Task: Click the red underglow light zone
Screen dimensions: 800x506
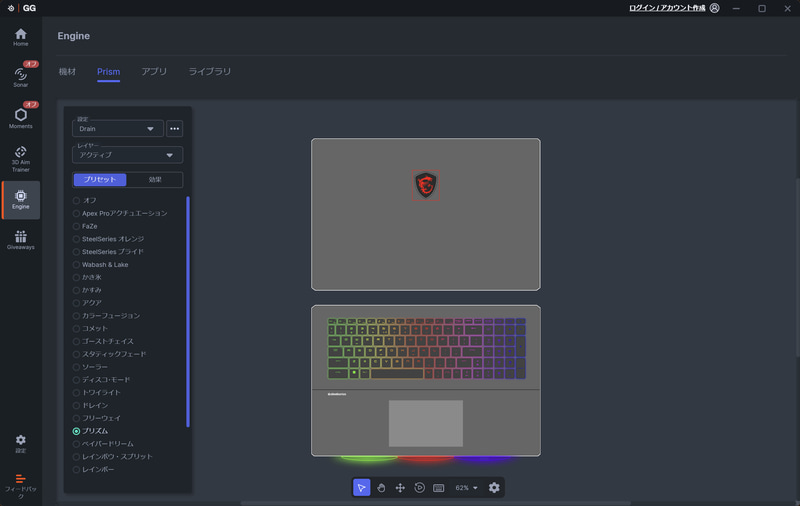Action: (x=426, y=459)
